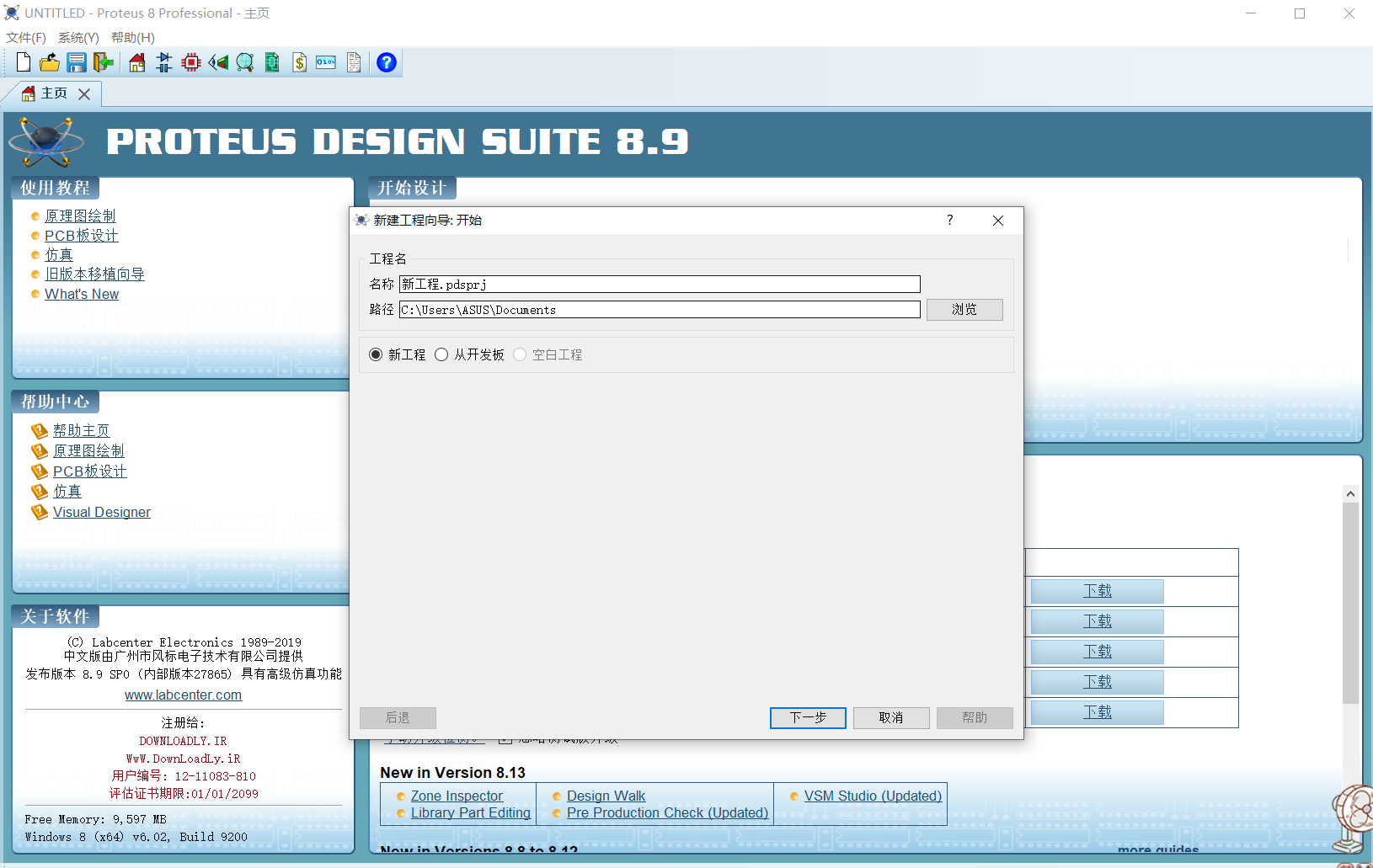
Task: Open the Visual Designer help link
Action: [x=102, y=512]
